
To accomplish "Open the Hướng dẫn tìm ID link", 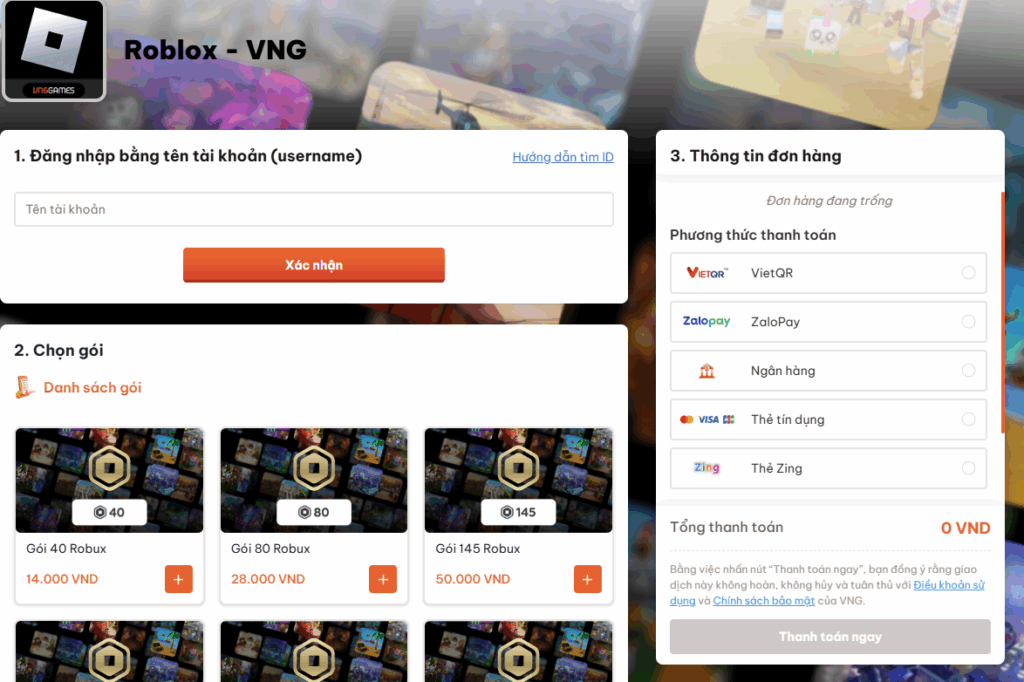I will [563, 157].
